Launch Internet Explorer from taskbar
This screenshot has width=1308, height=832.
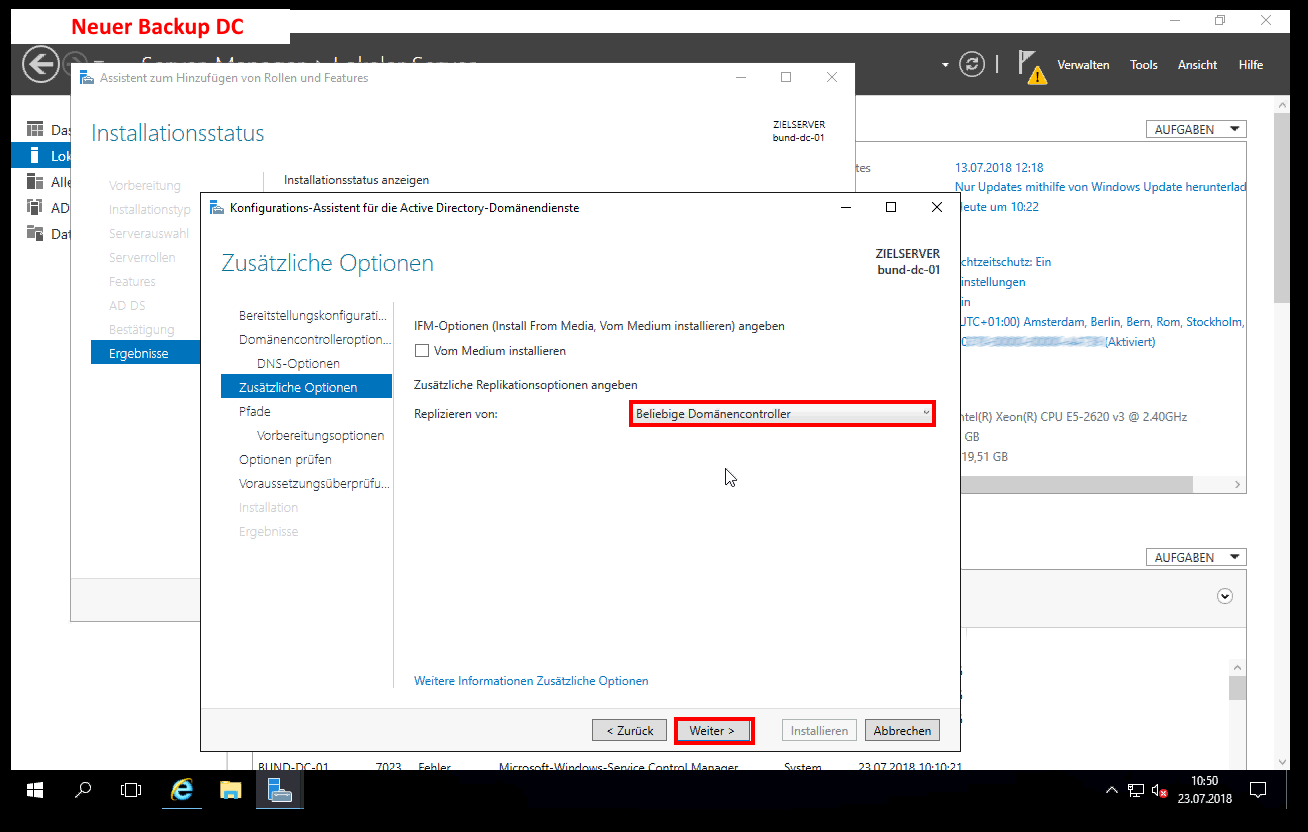point(182,790)
